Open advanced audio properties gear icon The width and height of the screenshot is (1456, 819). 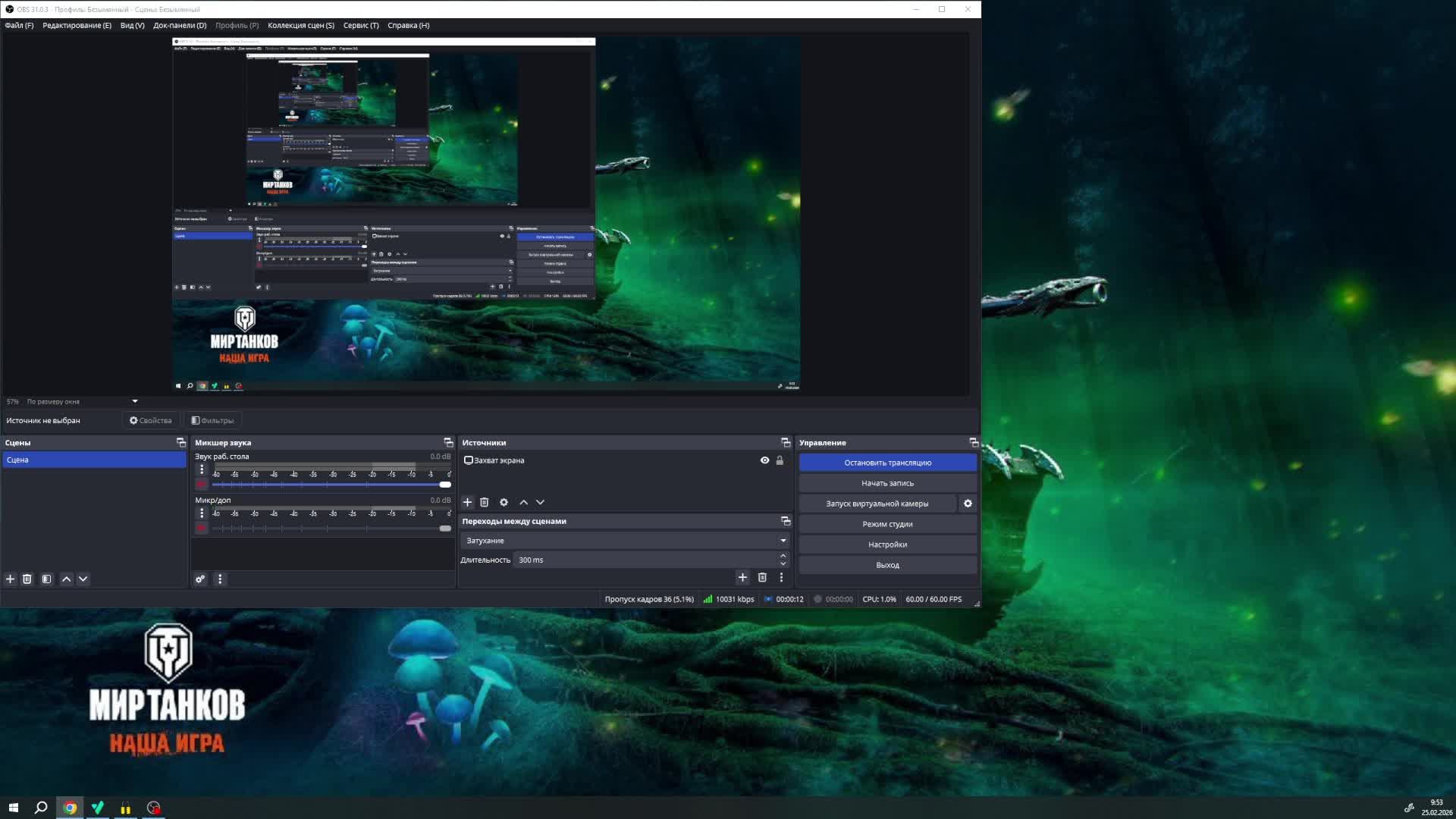[200, 579]
